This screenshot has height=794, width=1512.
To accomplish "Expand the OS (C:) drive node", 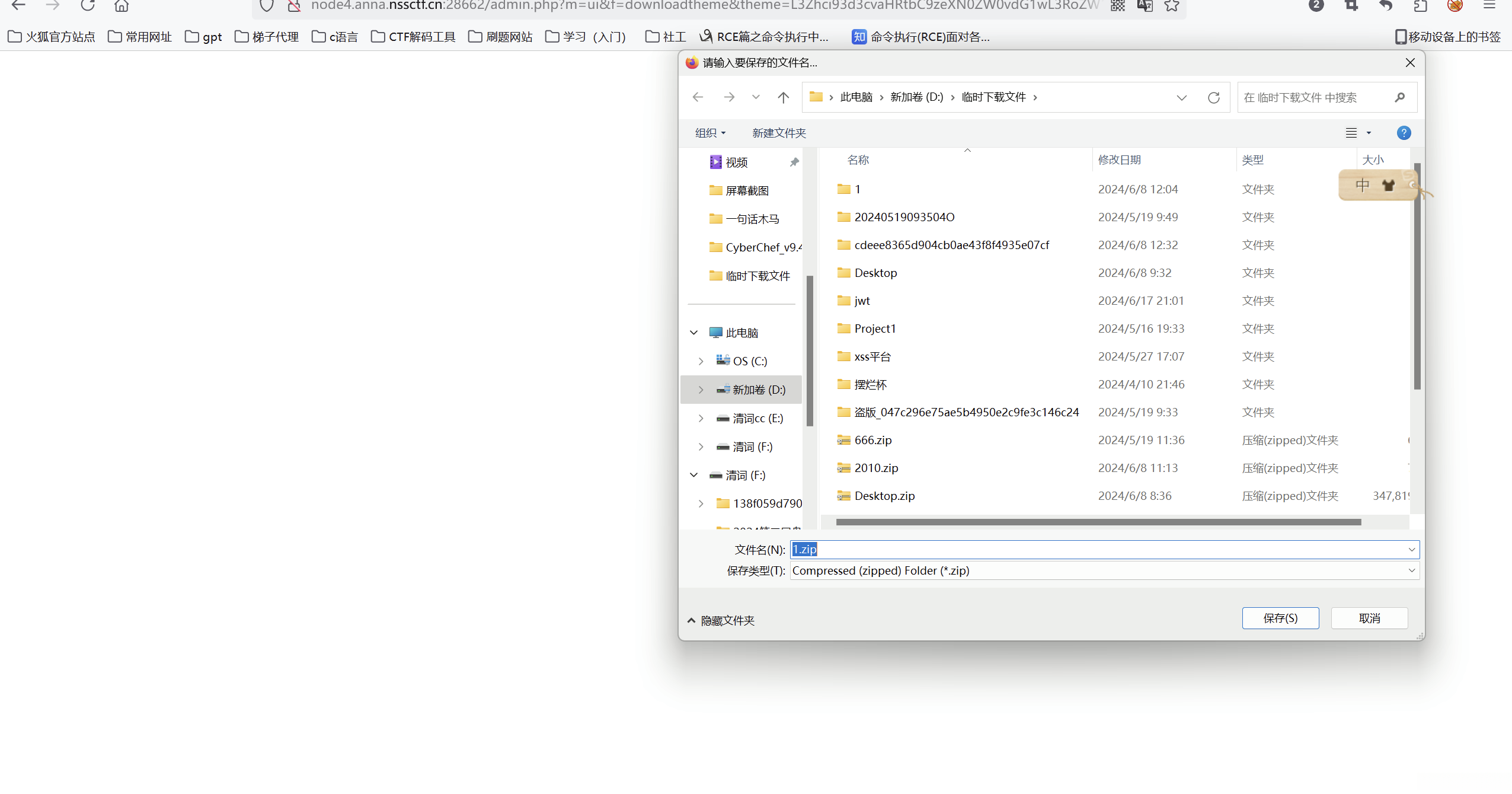I will (701, 361).
